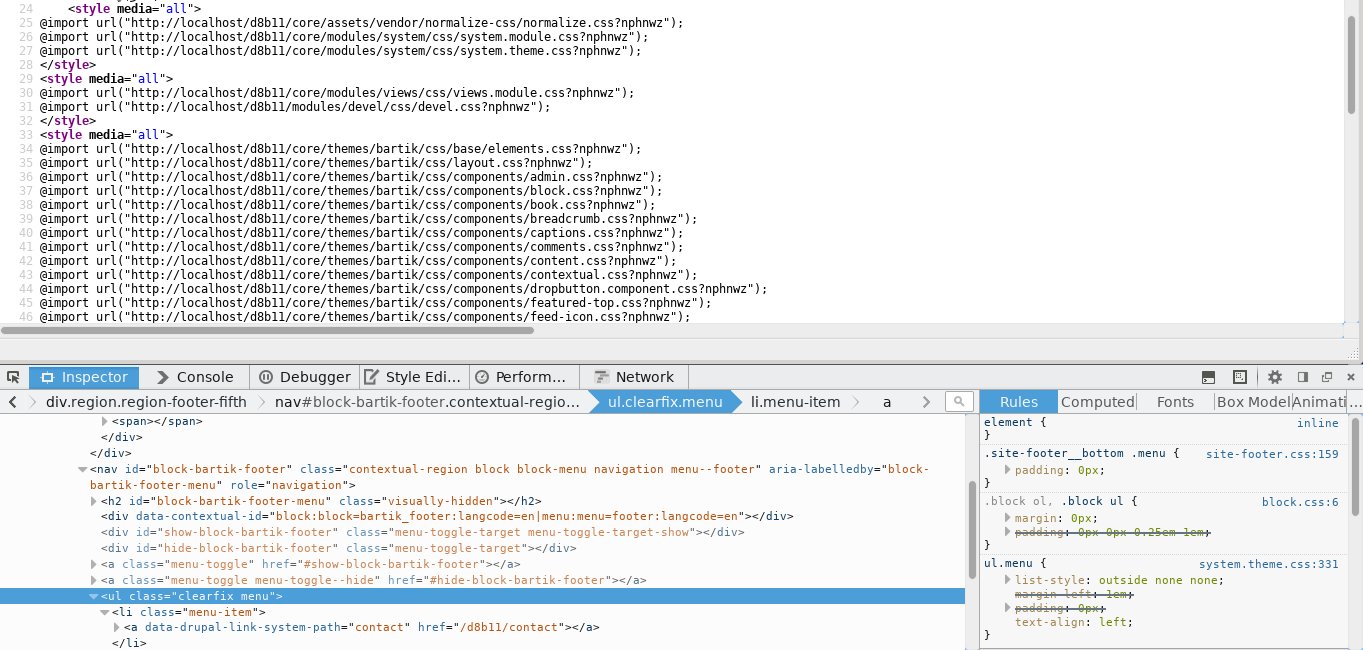The height and width of the screenshot is (650, 1363).
Task: Expand the h2 block-bartik-footer-menu node
Action: tap(94, 501)
